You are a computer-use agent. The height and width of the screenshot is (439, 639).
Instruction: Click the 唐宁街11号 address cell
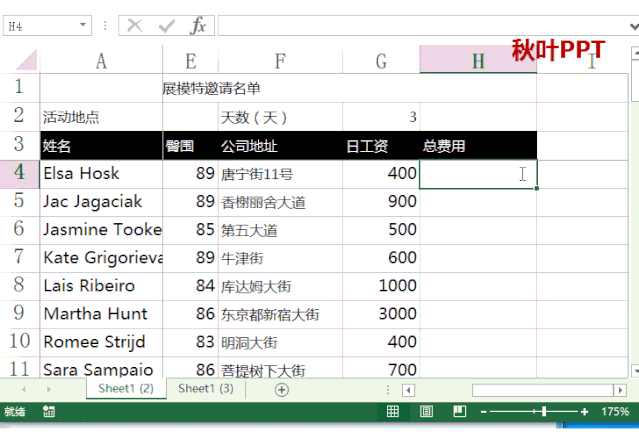tap(280, 174)
